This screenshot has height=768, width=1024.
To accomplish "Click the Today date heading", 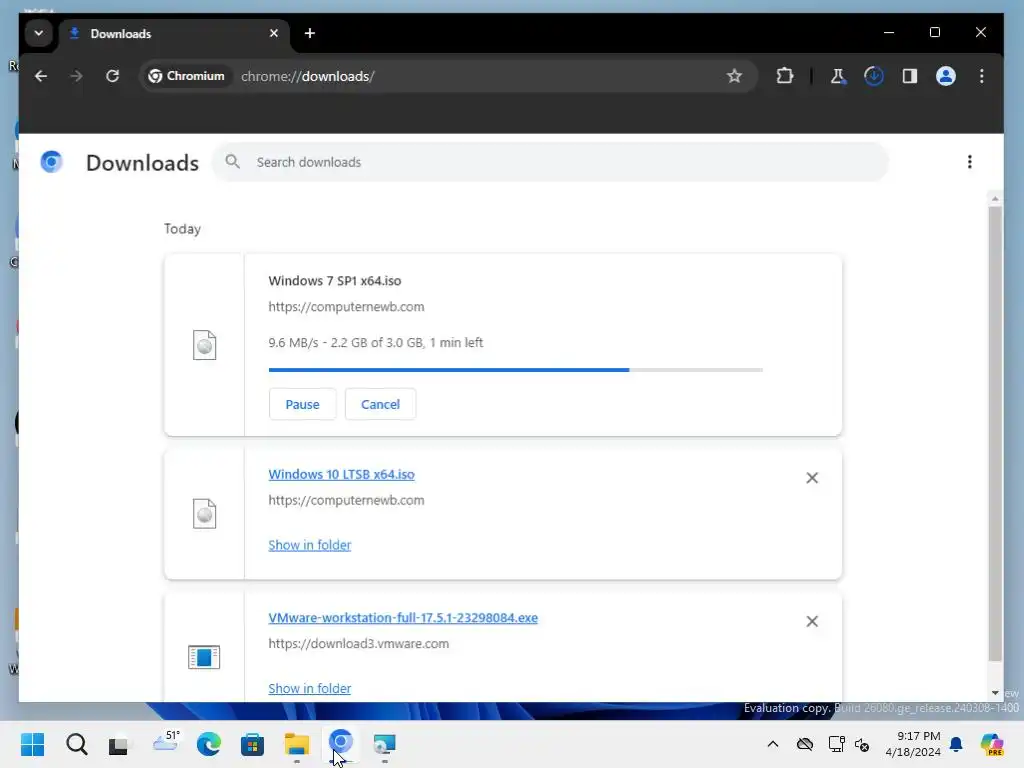I will coord(182,229).
